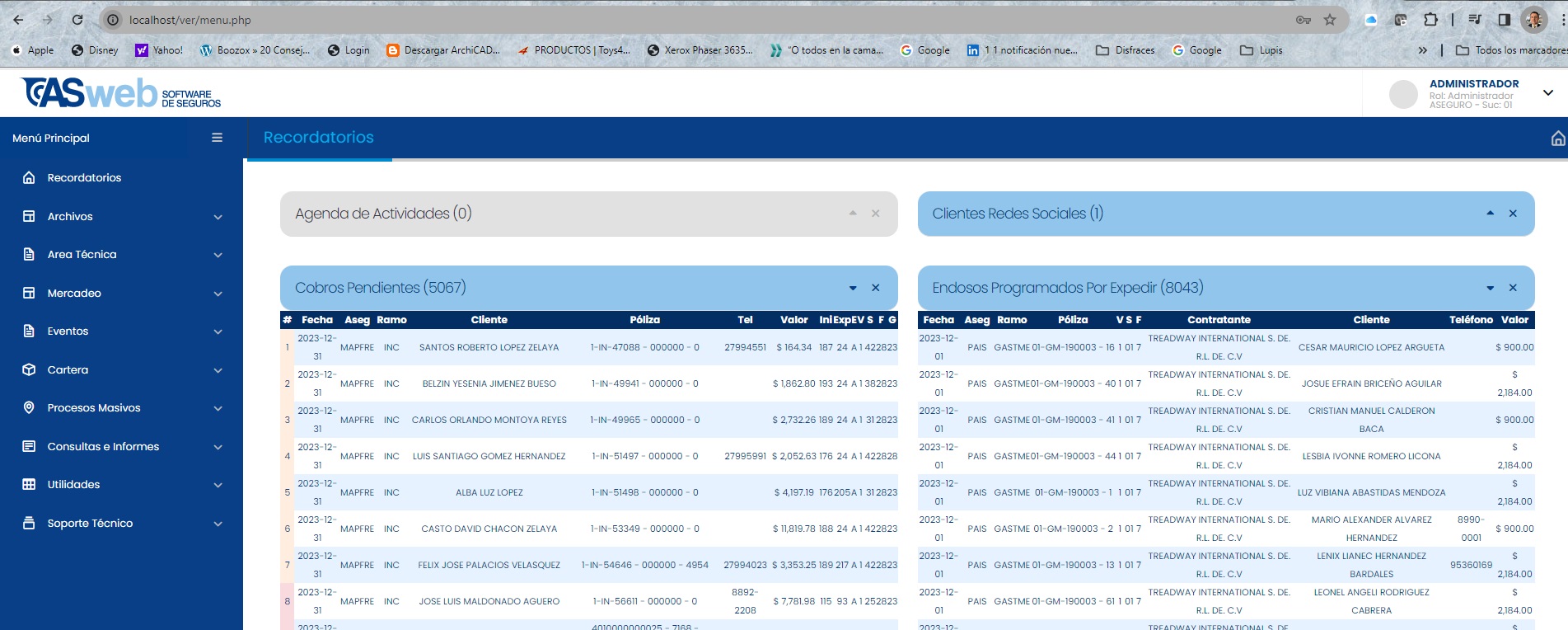
Task: Click the CASweb logo
Action: click(x=121, y=93)
